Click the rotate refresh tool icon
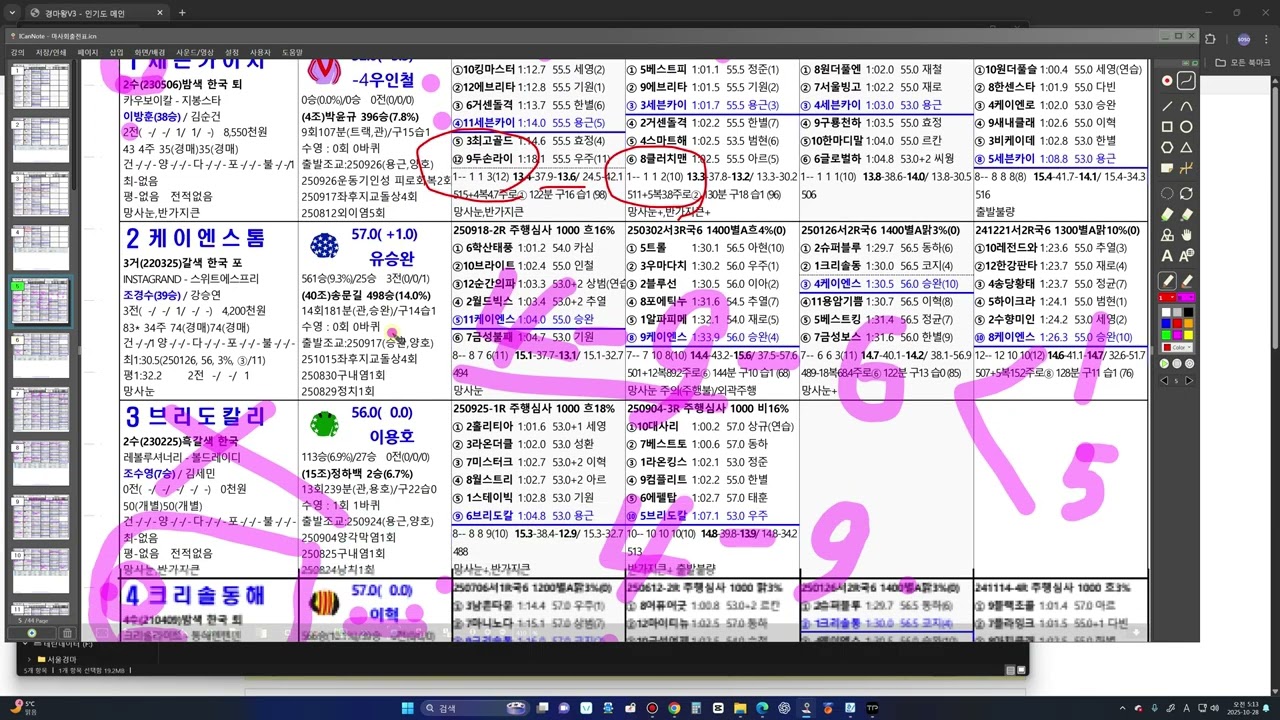This screenshot has width=1280, height=720. (x=1186, y=194)
